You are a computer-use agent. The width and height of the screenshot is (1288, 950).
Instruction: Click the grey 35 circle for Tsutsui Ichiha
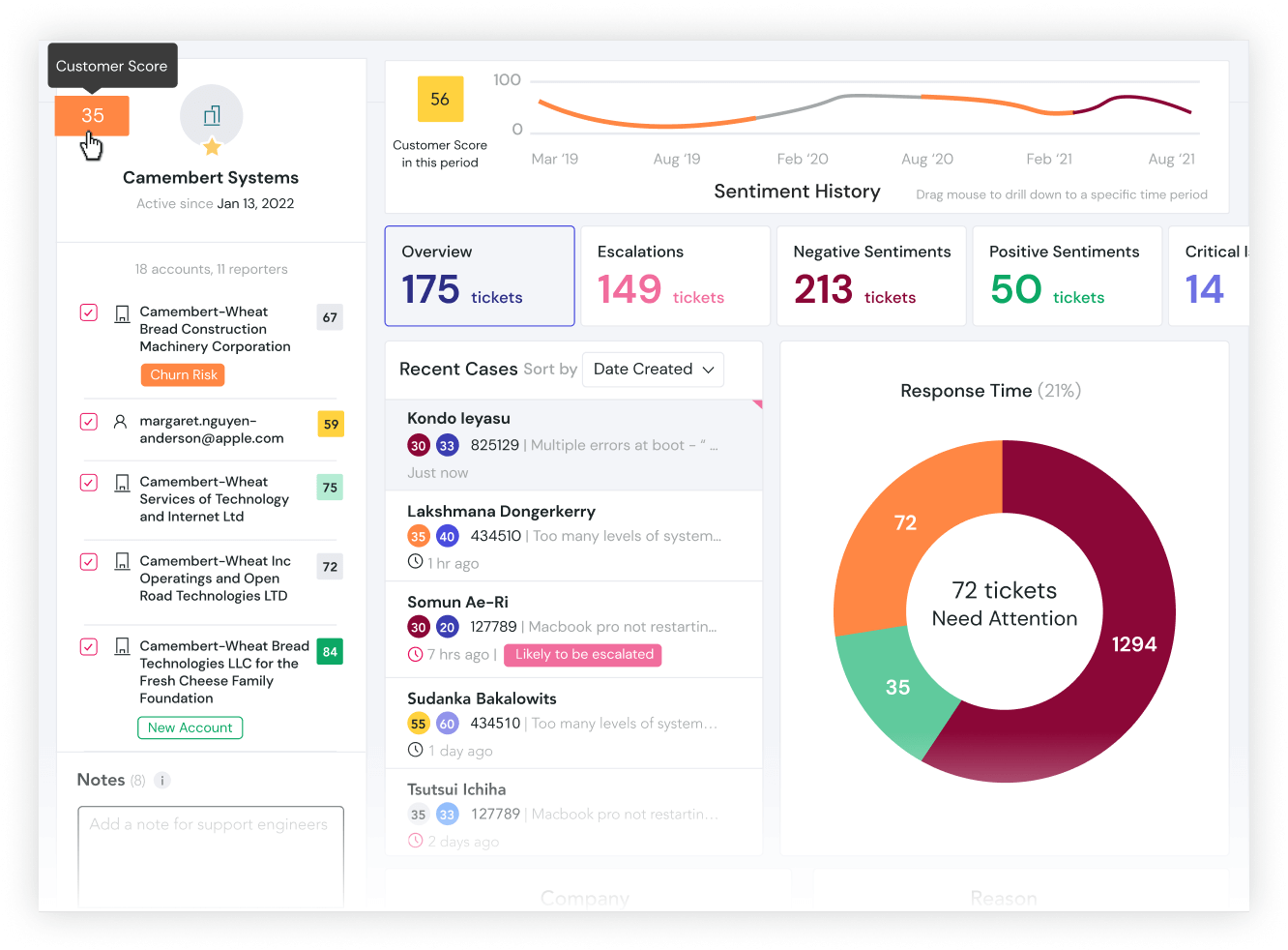(418, 815)
